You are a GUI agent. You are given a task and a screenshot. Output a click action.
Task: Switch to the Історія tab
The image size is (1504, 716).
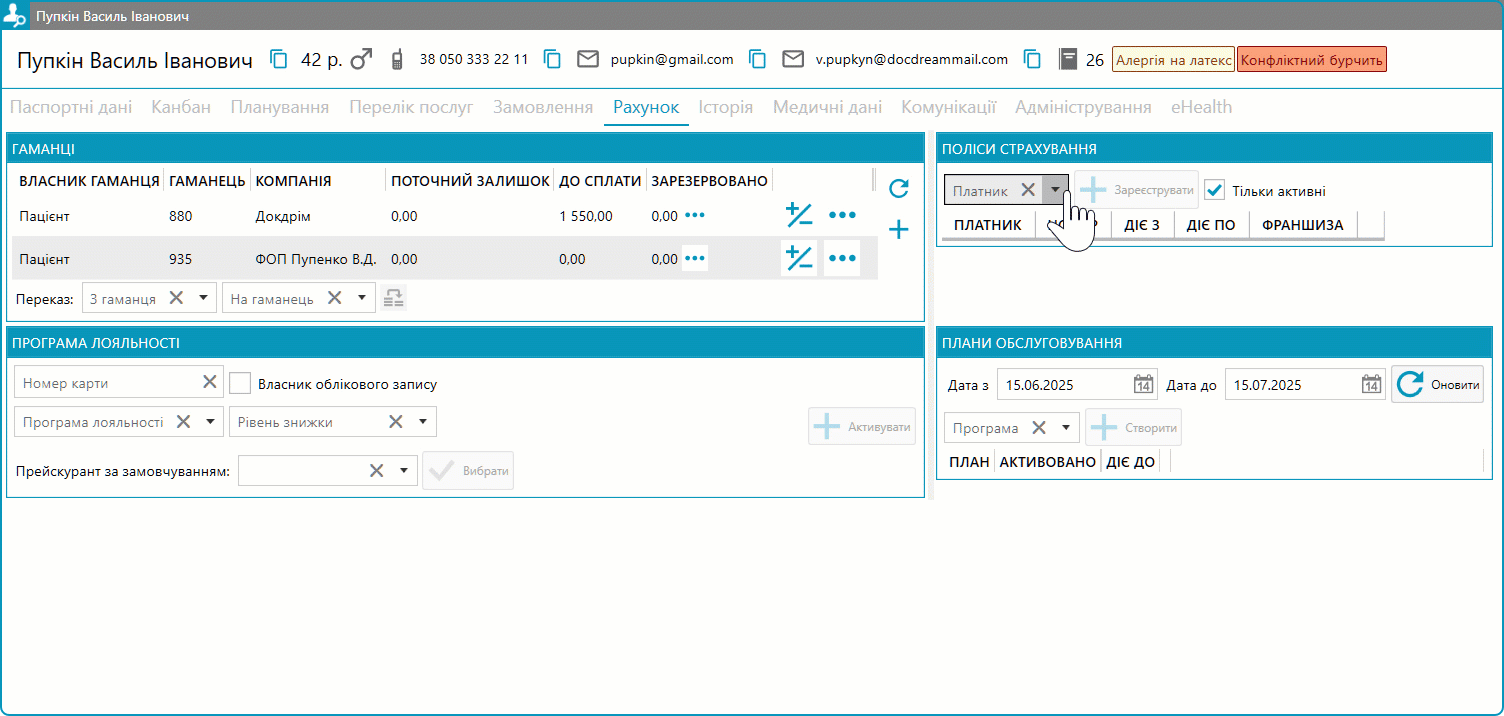click(725, 107)
